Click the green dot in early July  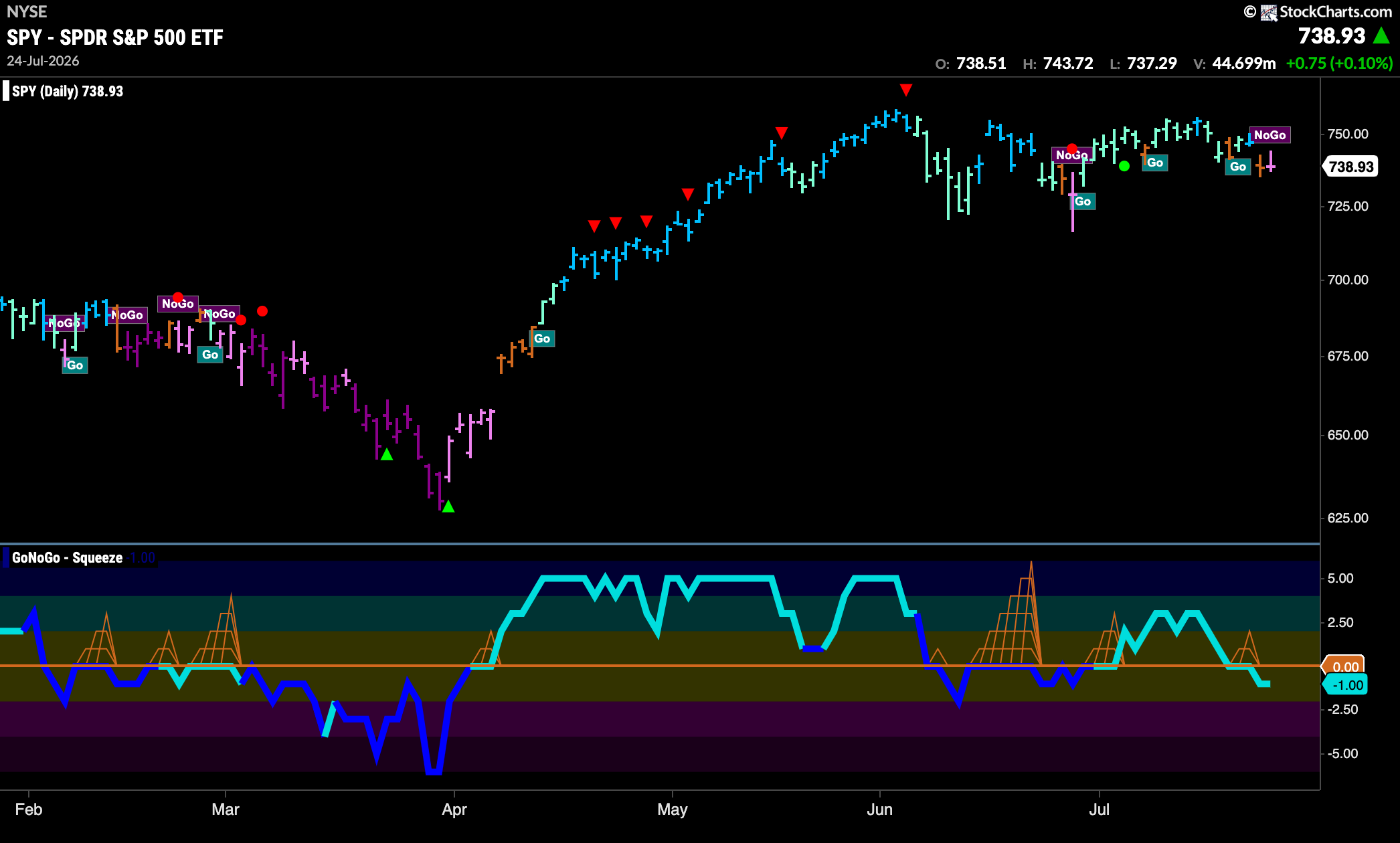pos(1124,166)
